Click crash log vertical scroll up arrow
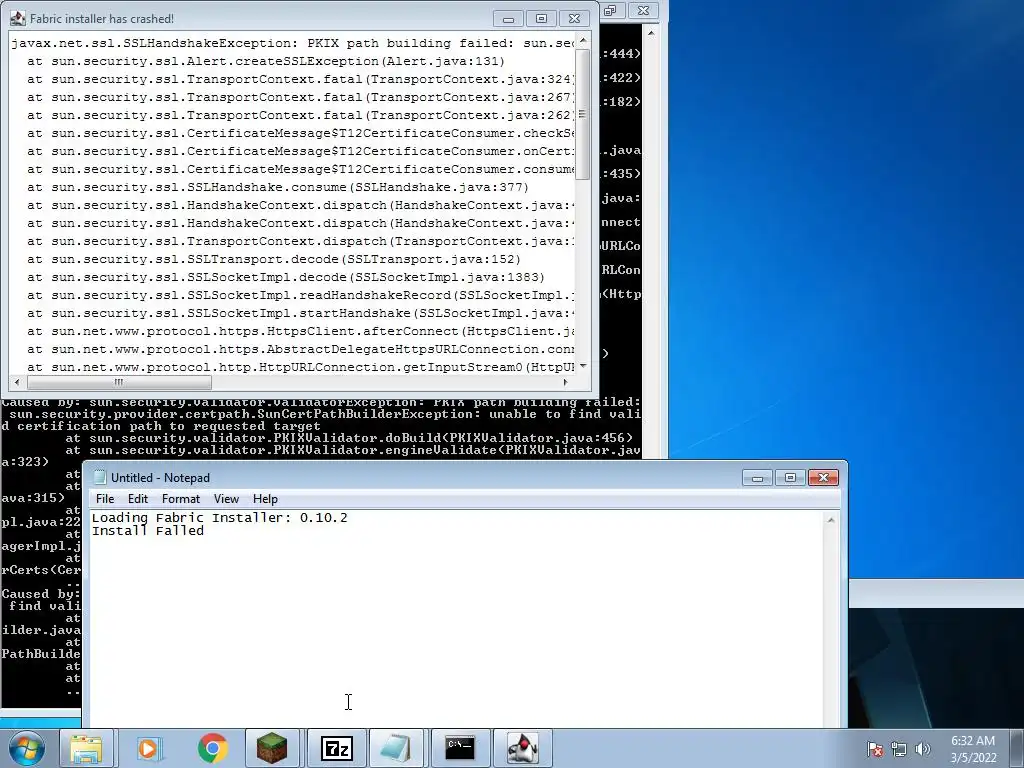 coord(583,40)
